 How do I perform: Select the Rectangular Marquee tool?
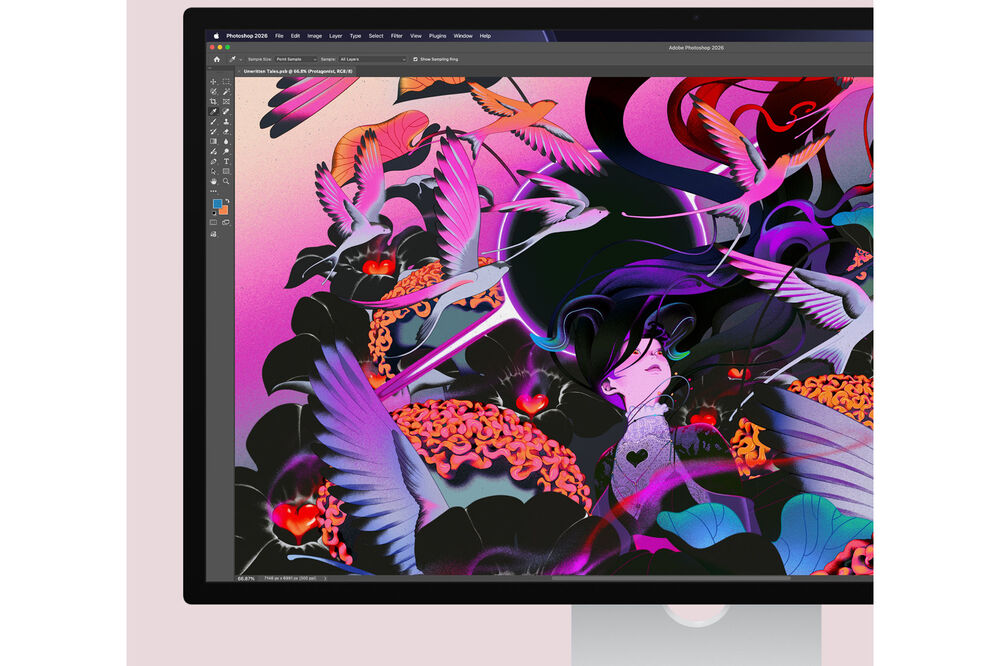pos(226,82)
